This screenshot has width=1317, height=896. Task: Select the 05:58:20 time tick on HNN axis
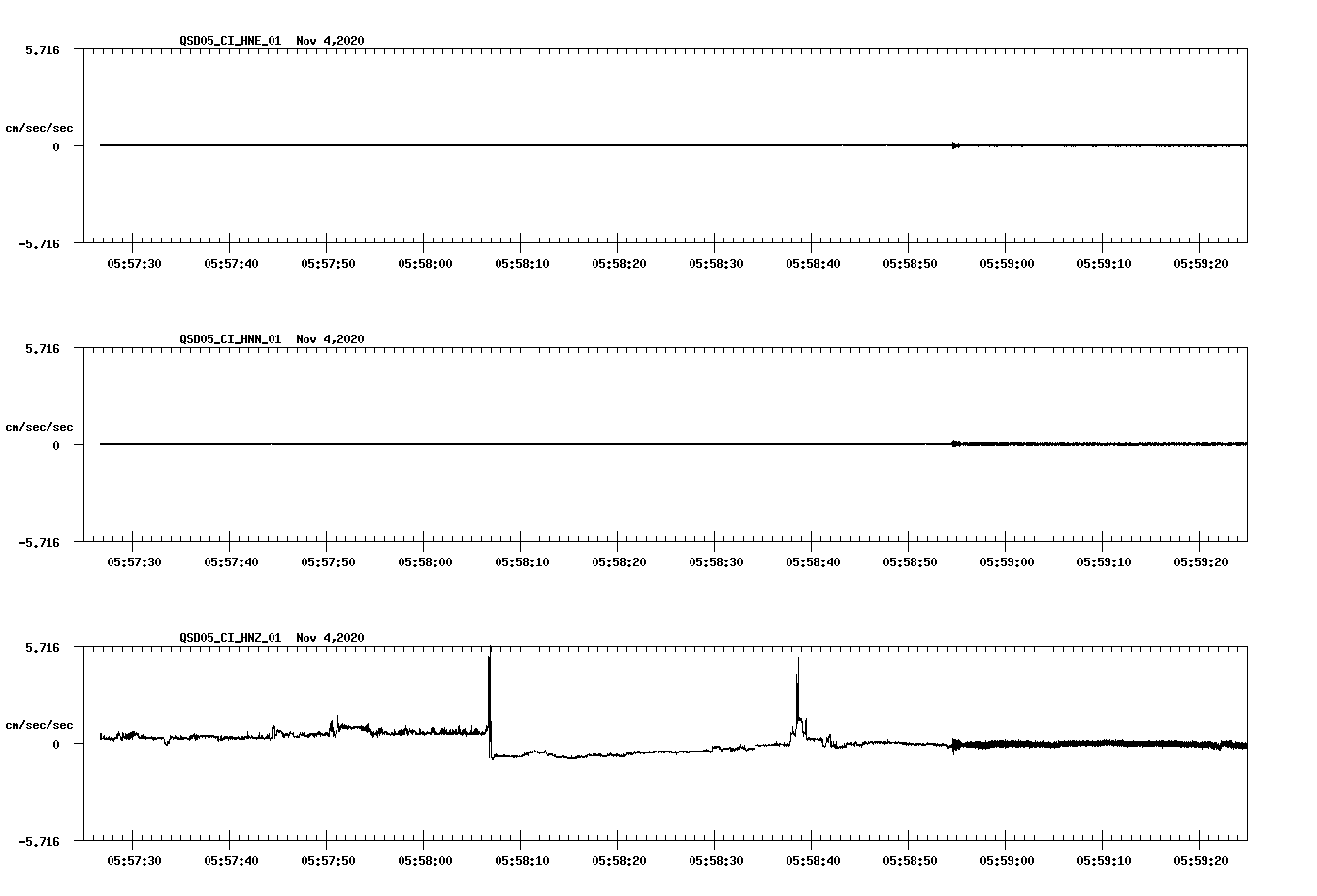coord(620,559)
